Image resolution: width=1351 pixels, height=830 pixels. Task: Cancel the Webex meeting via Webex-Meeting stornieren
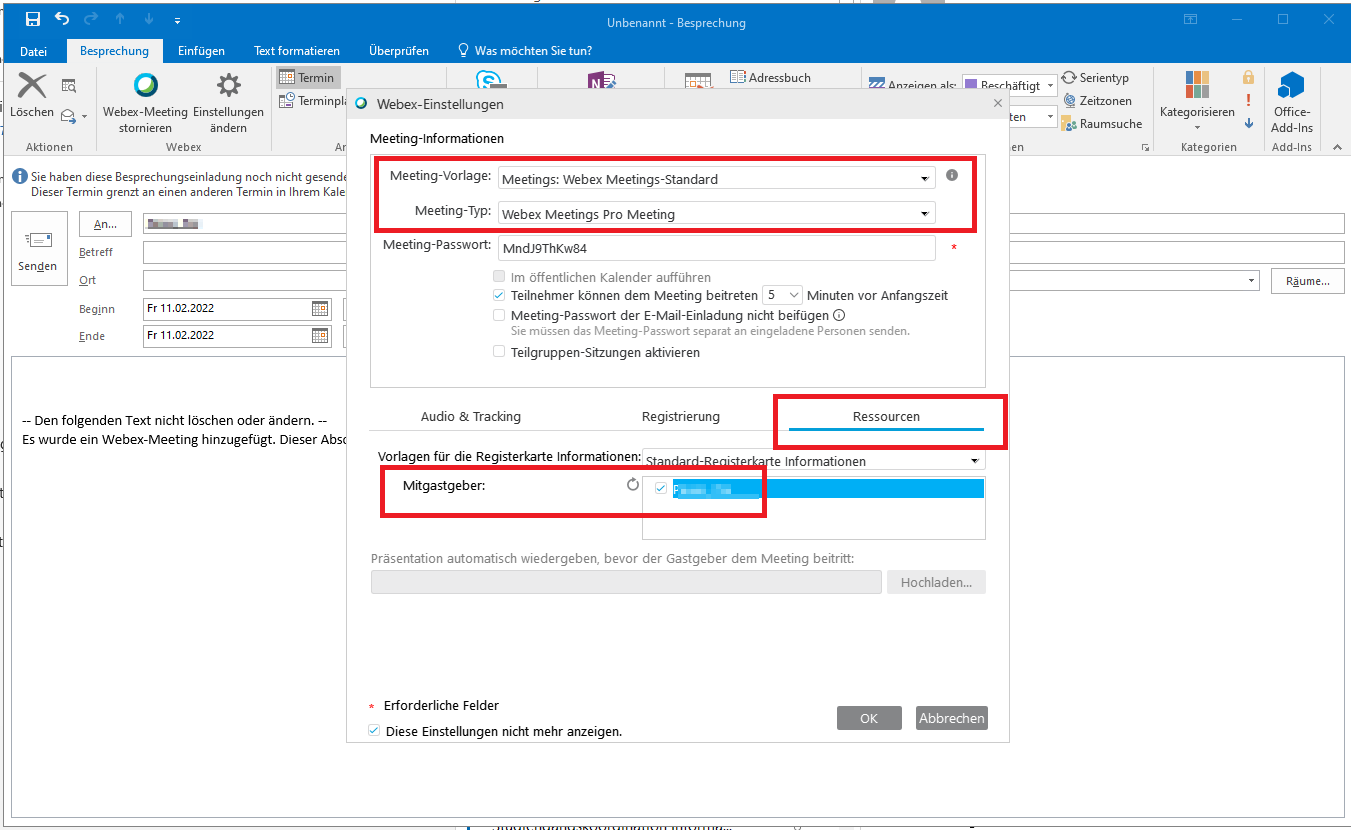pos(146,103)
